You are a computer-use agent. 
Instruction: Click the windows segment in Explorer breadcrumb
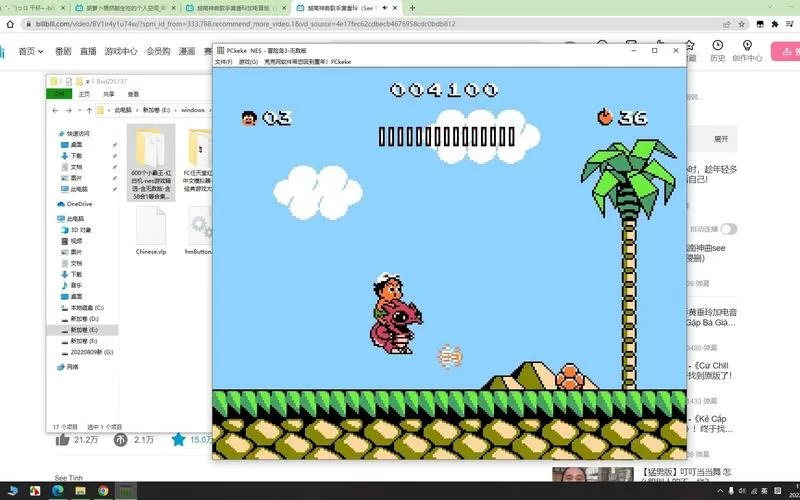point(193,110)
